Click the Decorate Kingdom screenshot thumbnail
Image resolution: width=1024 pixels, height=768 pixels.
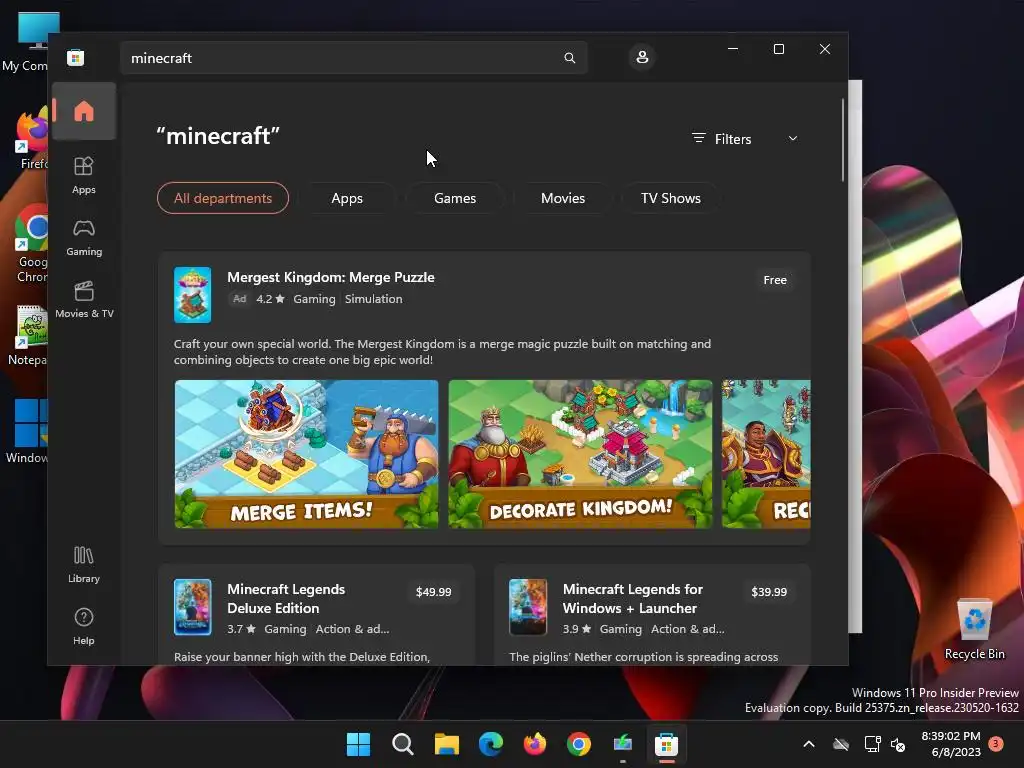click(581, 454)
